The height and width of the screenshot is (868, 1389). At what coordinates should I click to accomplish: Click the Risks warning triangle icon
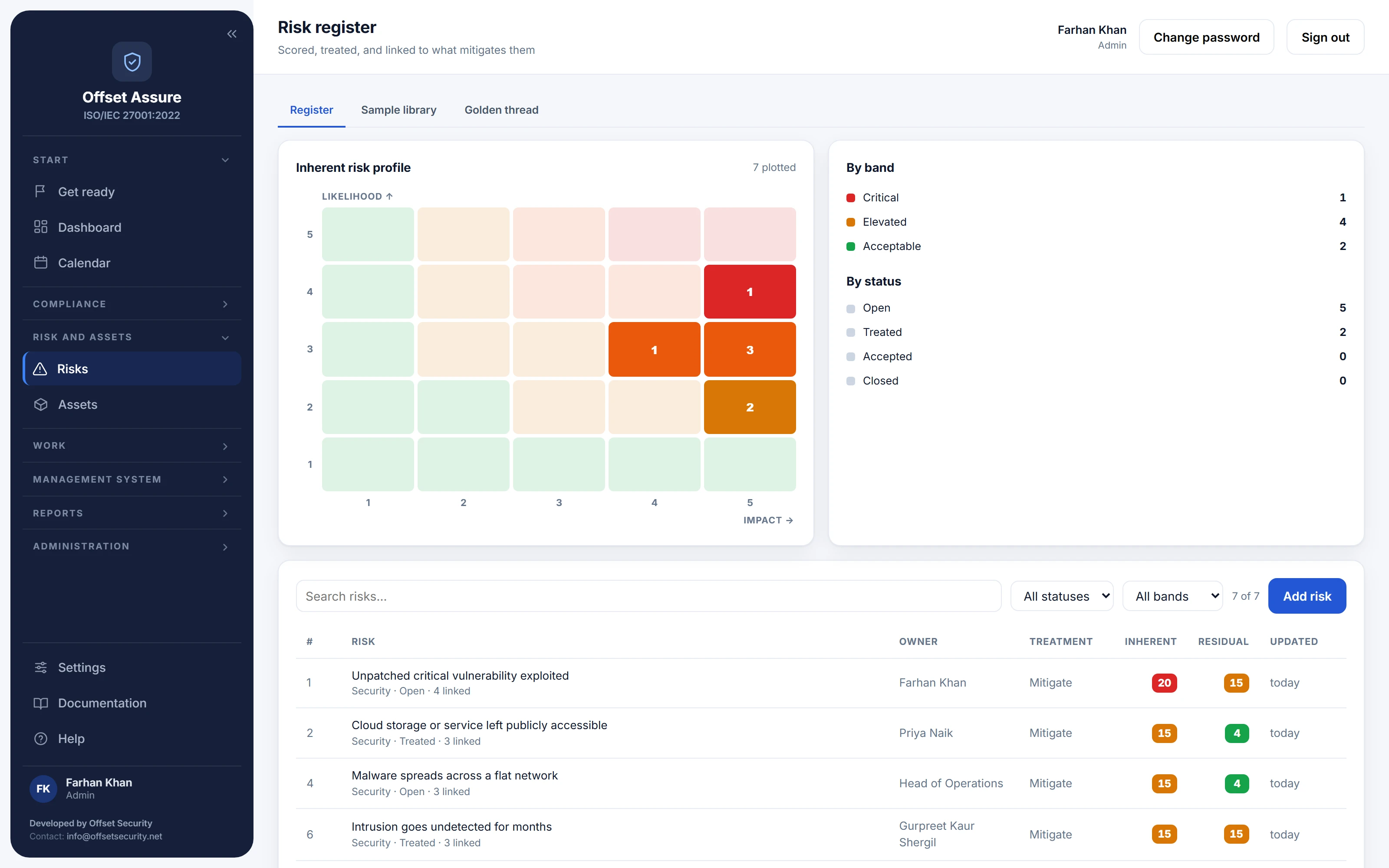pyautogui.click(x=40, y=368)
